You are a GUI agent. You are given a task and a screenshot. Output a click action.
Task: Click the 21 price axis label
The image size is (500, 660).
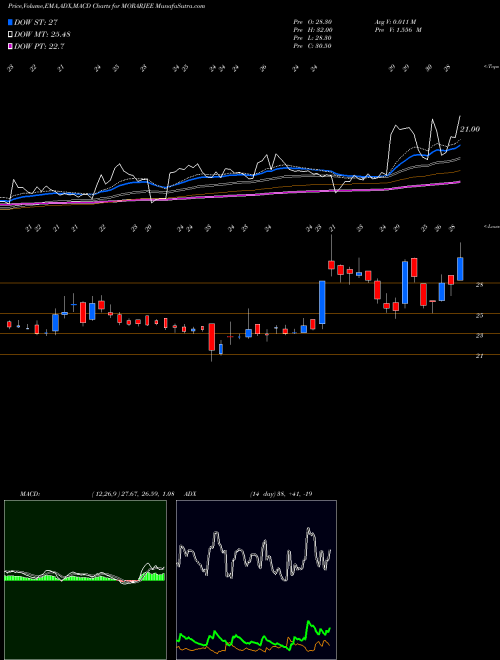click(x=479, y=356)
